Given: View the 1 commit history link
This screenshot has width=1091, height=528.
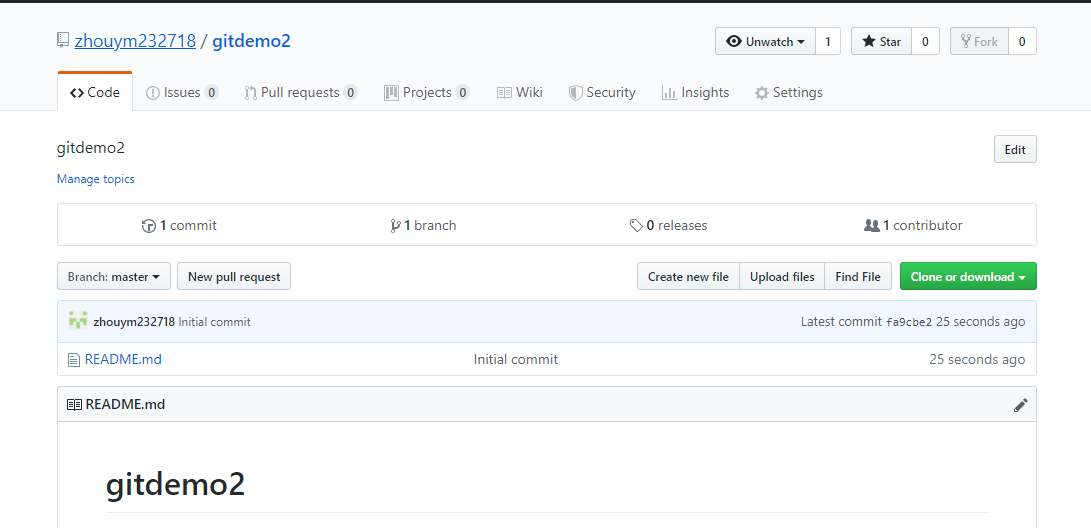Looking at the screenshot, I should (179, 225).
